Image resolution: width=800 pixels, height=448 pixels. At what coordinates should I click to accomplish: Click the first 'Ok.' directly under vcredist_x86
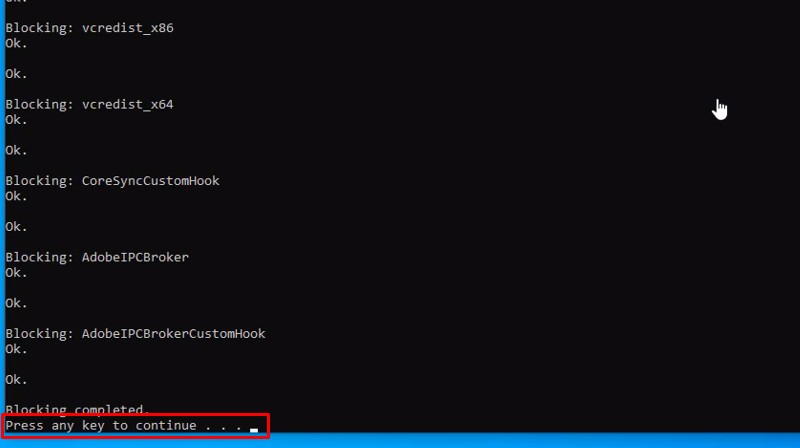coord(16,43)
